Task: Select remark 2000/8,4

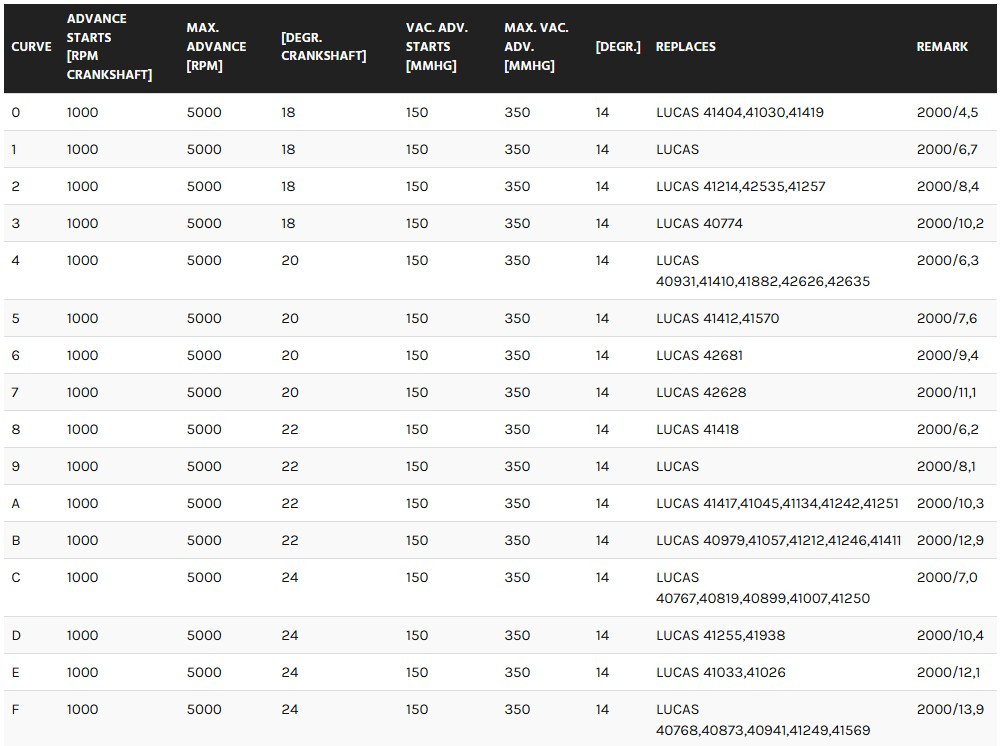Action: [947, 186]
